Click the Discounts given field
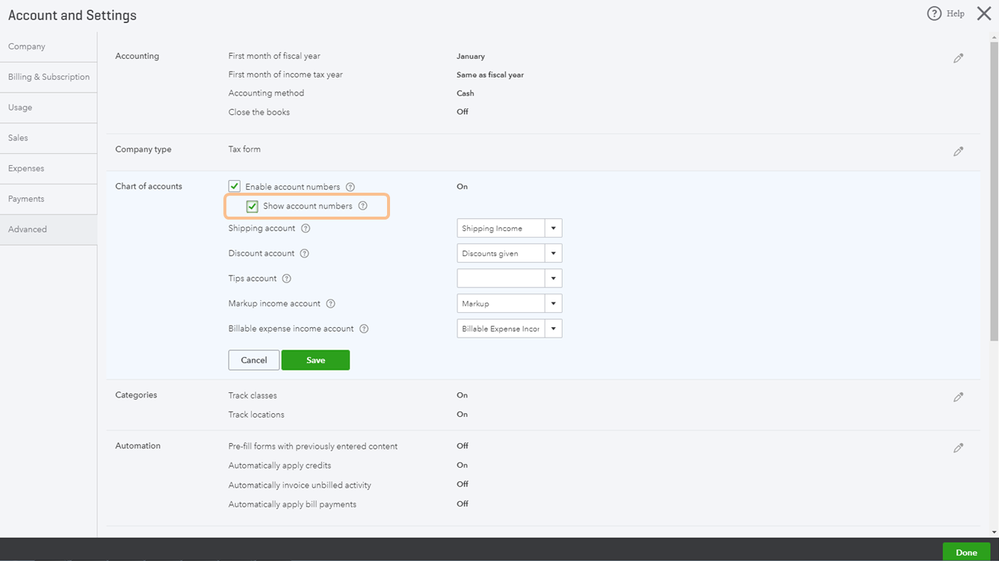999x561 pixels. [x=501, y=253]
